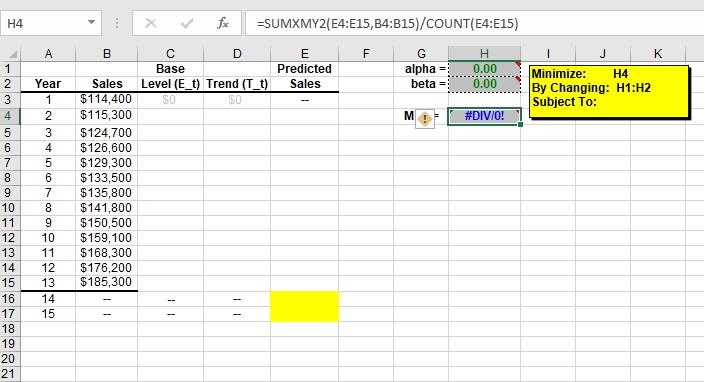Click the Select All corner triangle
Screen dimensions: 706x382
[13, 55]
